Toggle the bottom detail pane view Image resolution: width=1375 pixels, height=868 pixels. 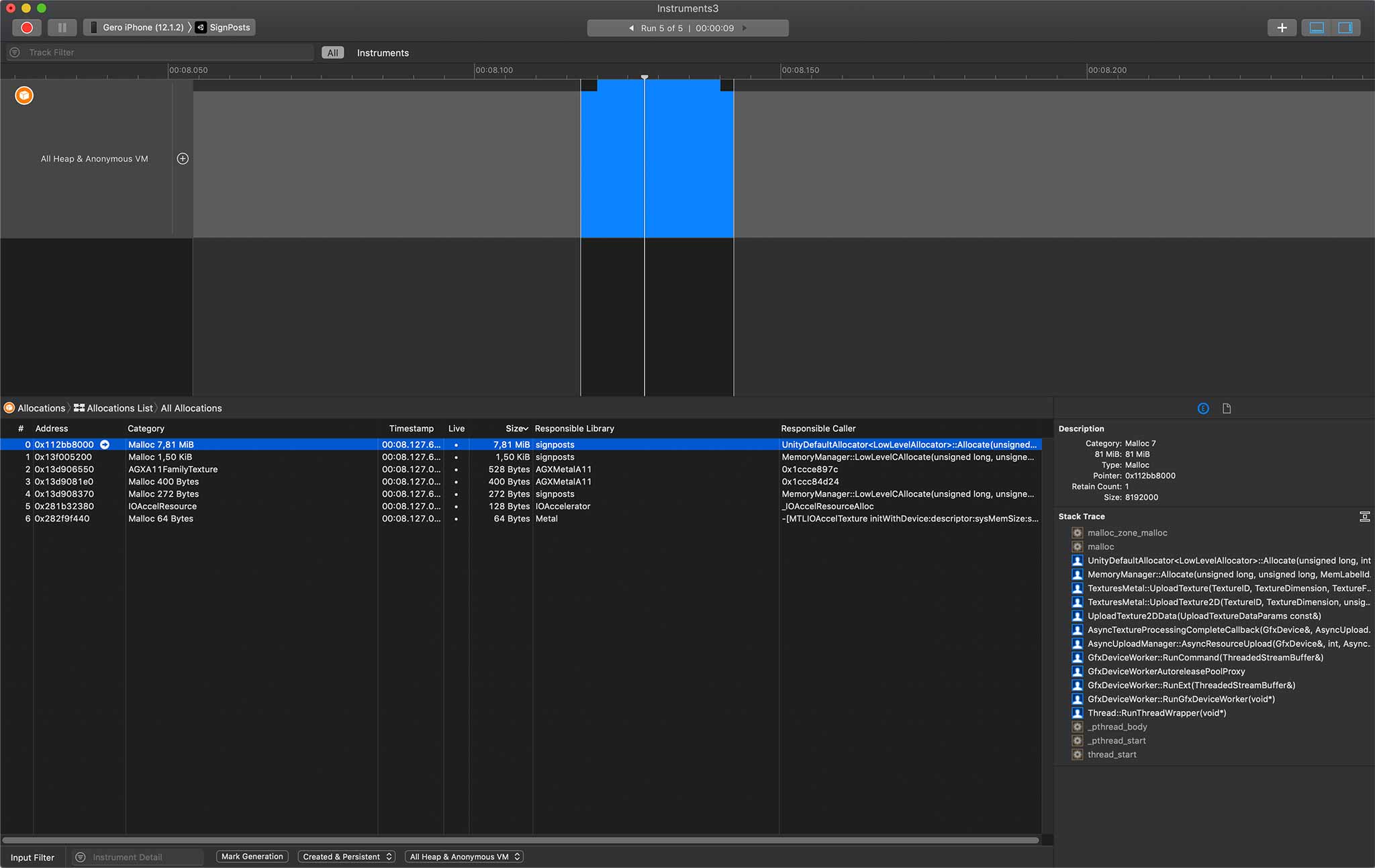(1317, 28)
